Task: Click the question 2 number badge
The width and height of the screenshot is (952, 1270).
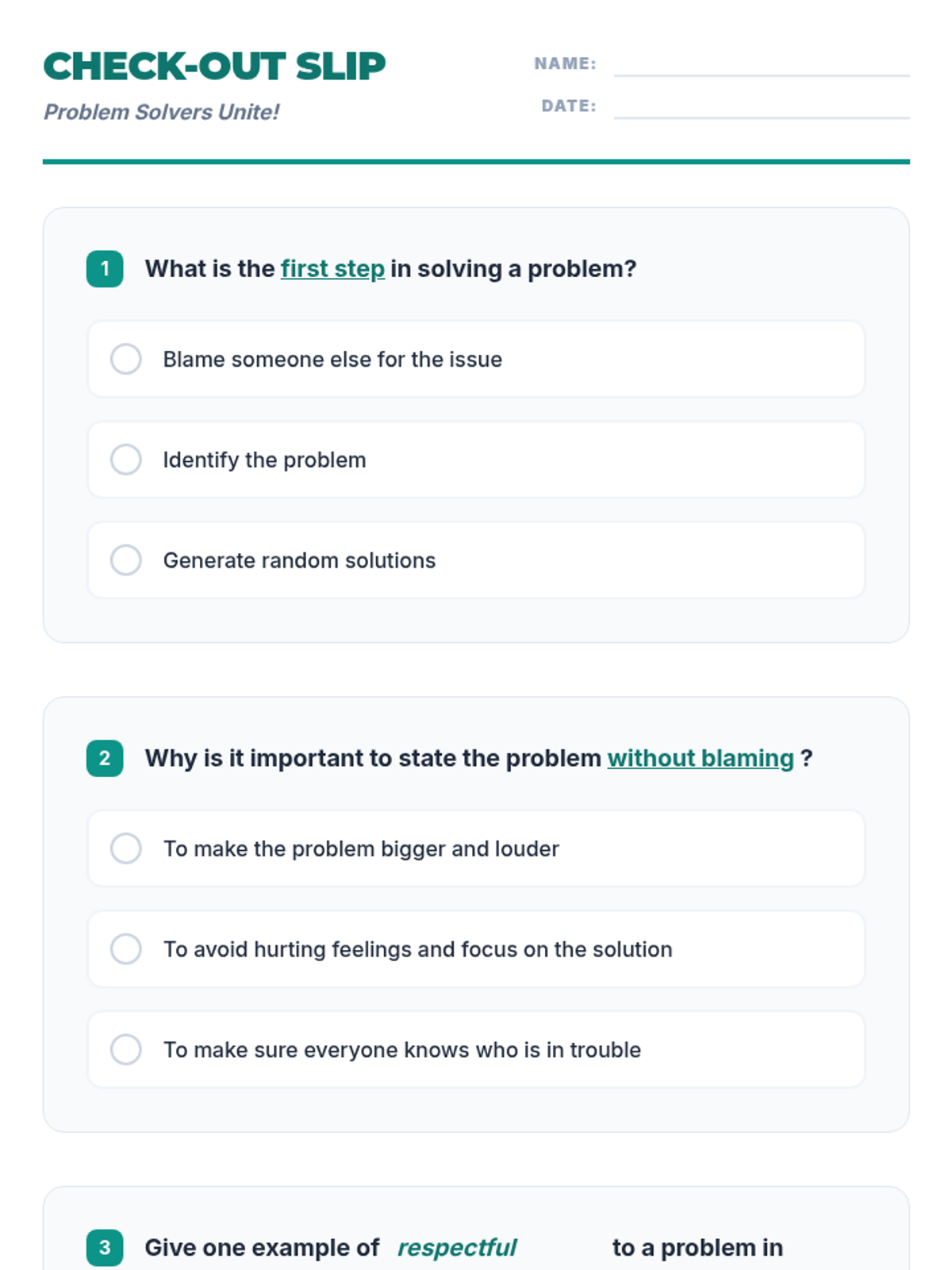Action: coord(105,758)
